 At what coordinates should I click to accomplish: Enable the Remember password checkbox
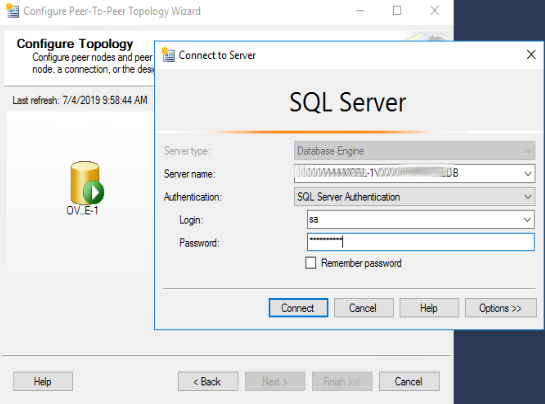310,263
